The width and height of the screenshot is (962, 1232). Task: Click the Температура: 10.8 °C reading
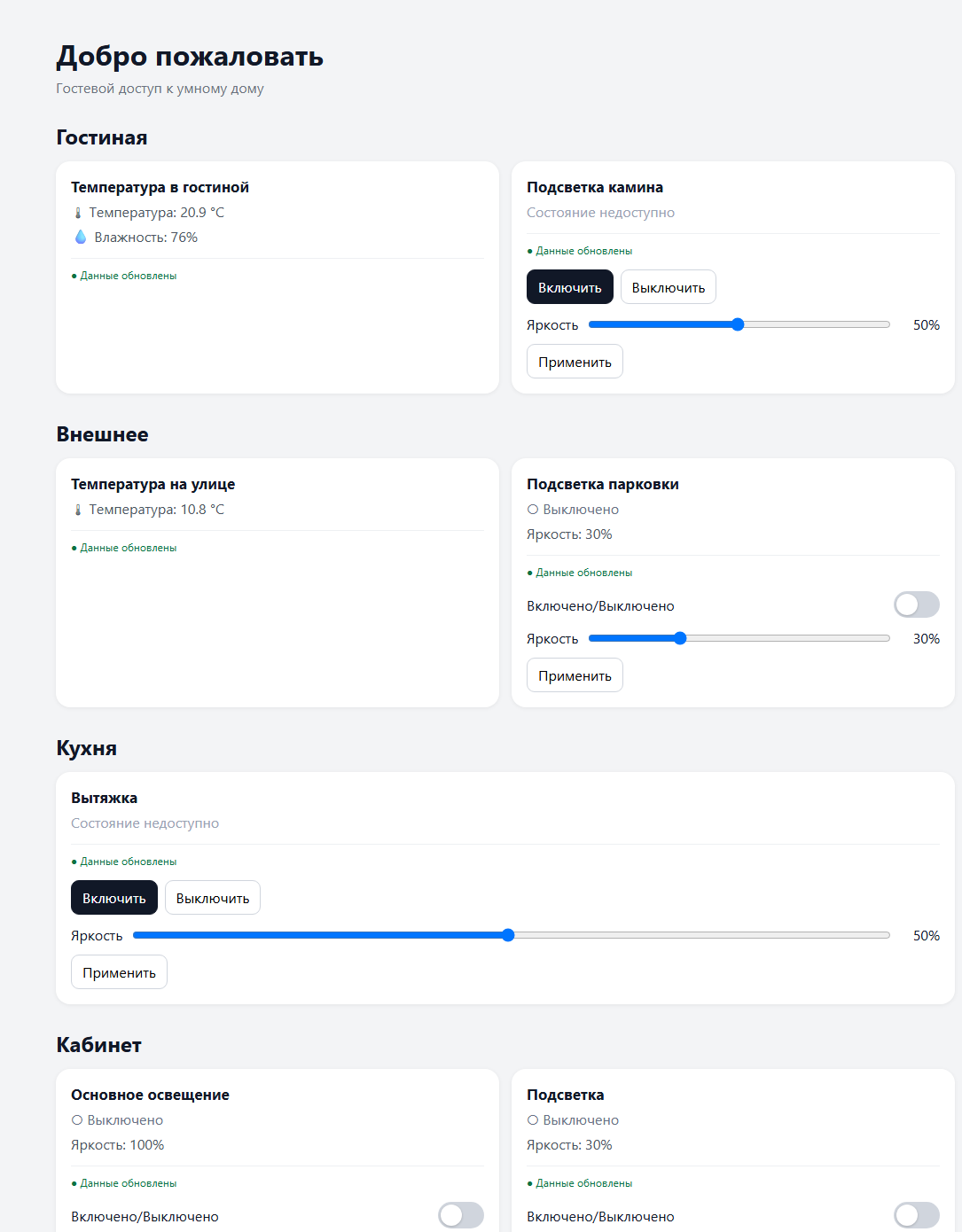(157, 510)
